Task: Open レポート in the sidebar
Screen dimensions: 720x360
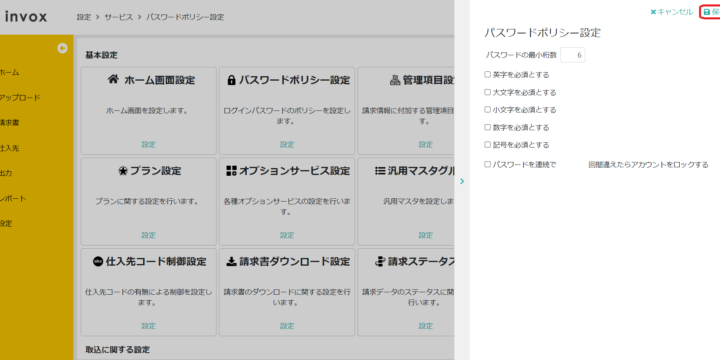Action: tap(13, 199)
